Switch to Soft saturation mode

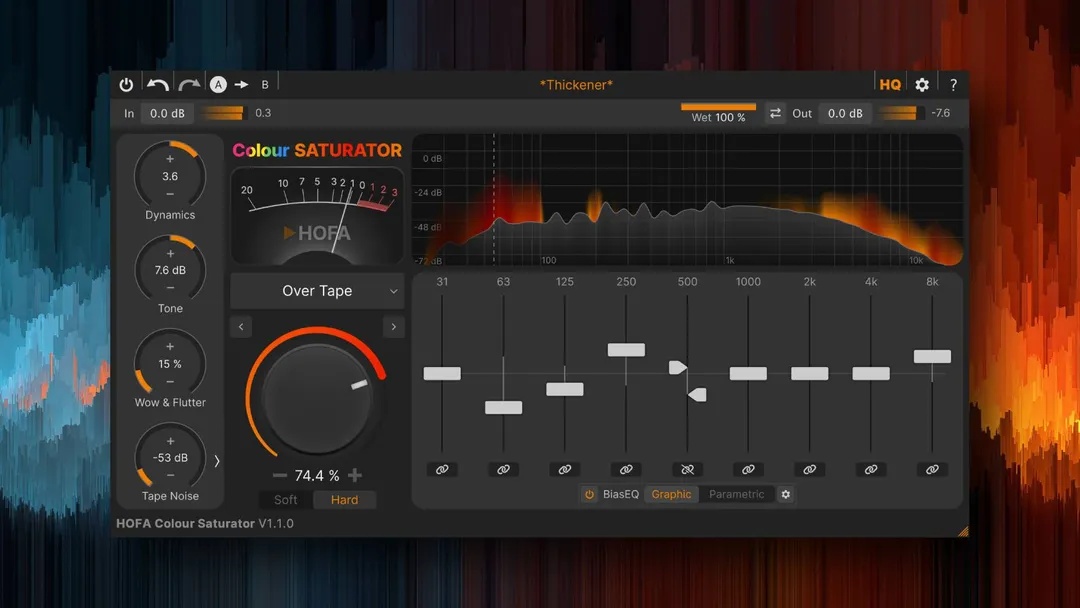285,500
